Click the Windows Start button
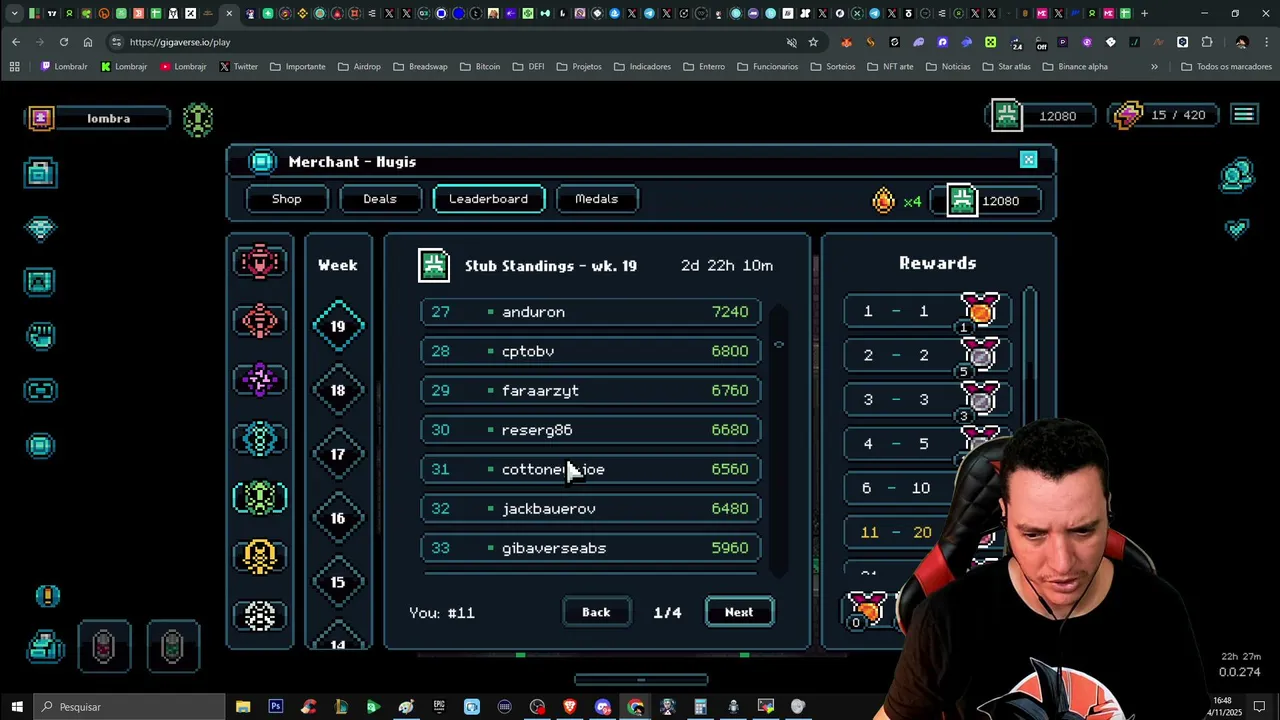 (17, 707)
